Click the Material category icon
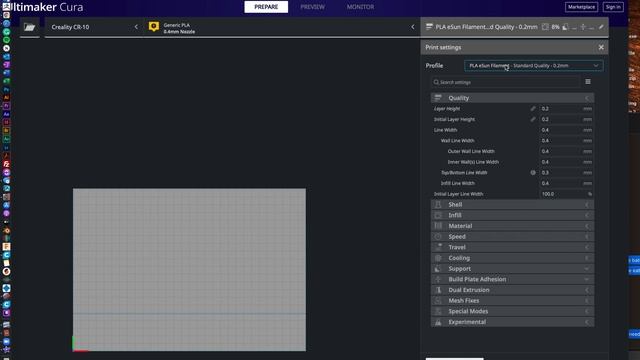The width and height of the screenshot is (640, 360). (438, 226)
